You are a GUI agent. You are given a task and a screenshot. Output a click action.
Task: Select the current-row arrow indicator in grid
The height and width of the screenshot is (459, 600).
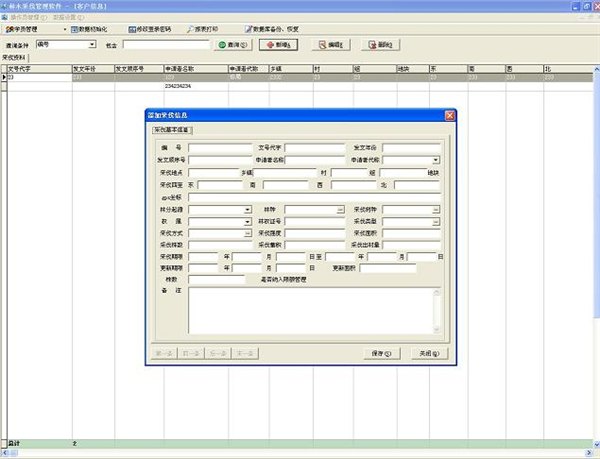tap(4, 77)
